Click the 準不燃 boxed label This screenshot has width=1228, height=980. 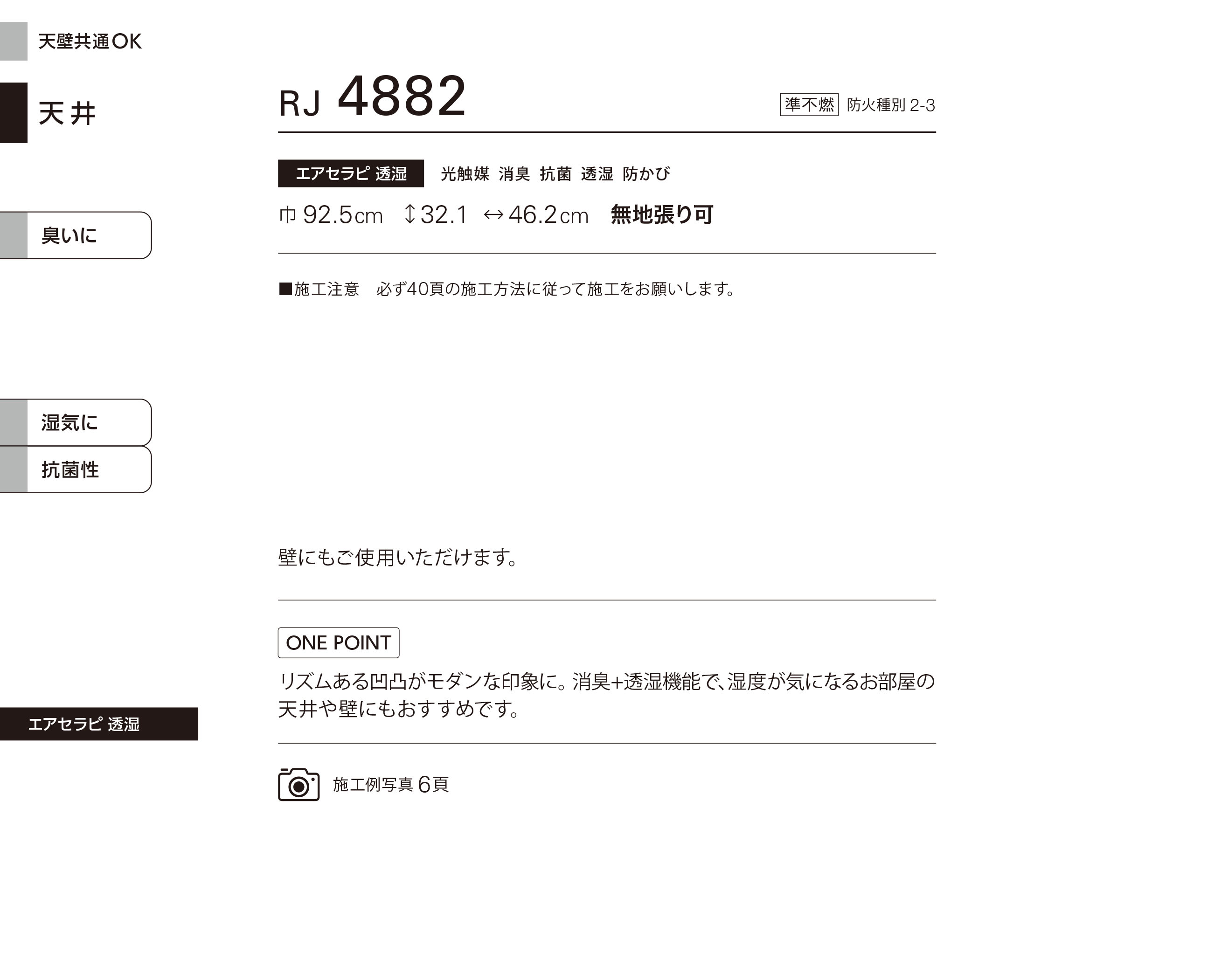809,105
